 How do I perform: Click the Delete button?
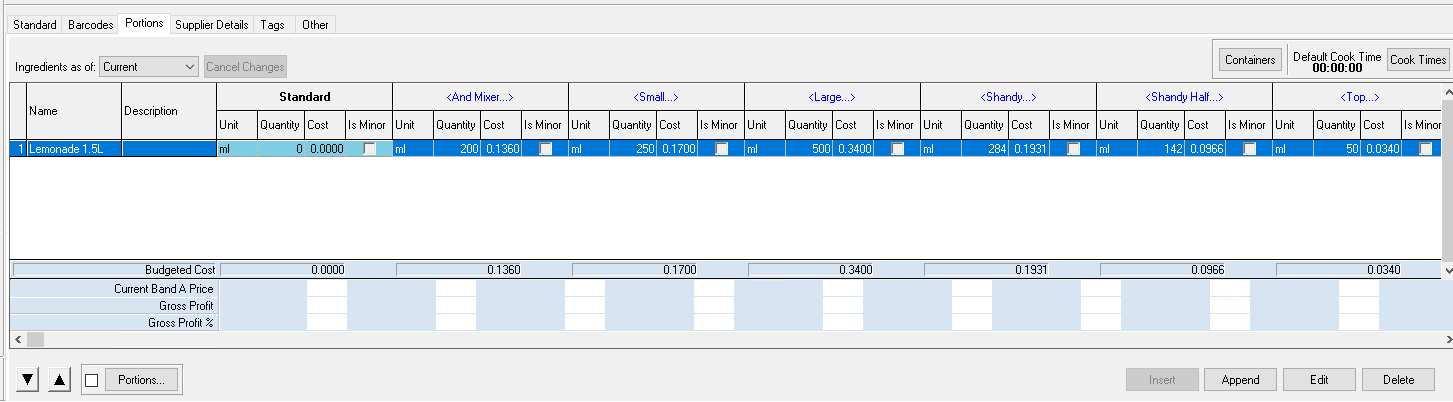tap(1399, 380)
